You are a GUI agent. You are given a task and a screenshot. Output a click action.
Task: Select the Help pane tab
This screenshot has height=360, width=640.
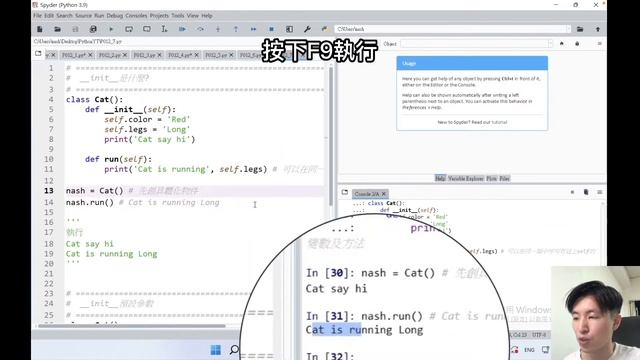coord(440,178)
